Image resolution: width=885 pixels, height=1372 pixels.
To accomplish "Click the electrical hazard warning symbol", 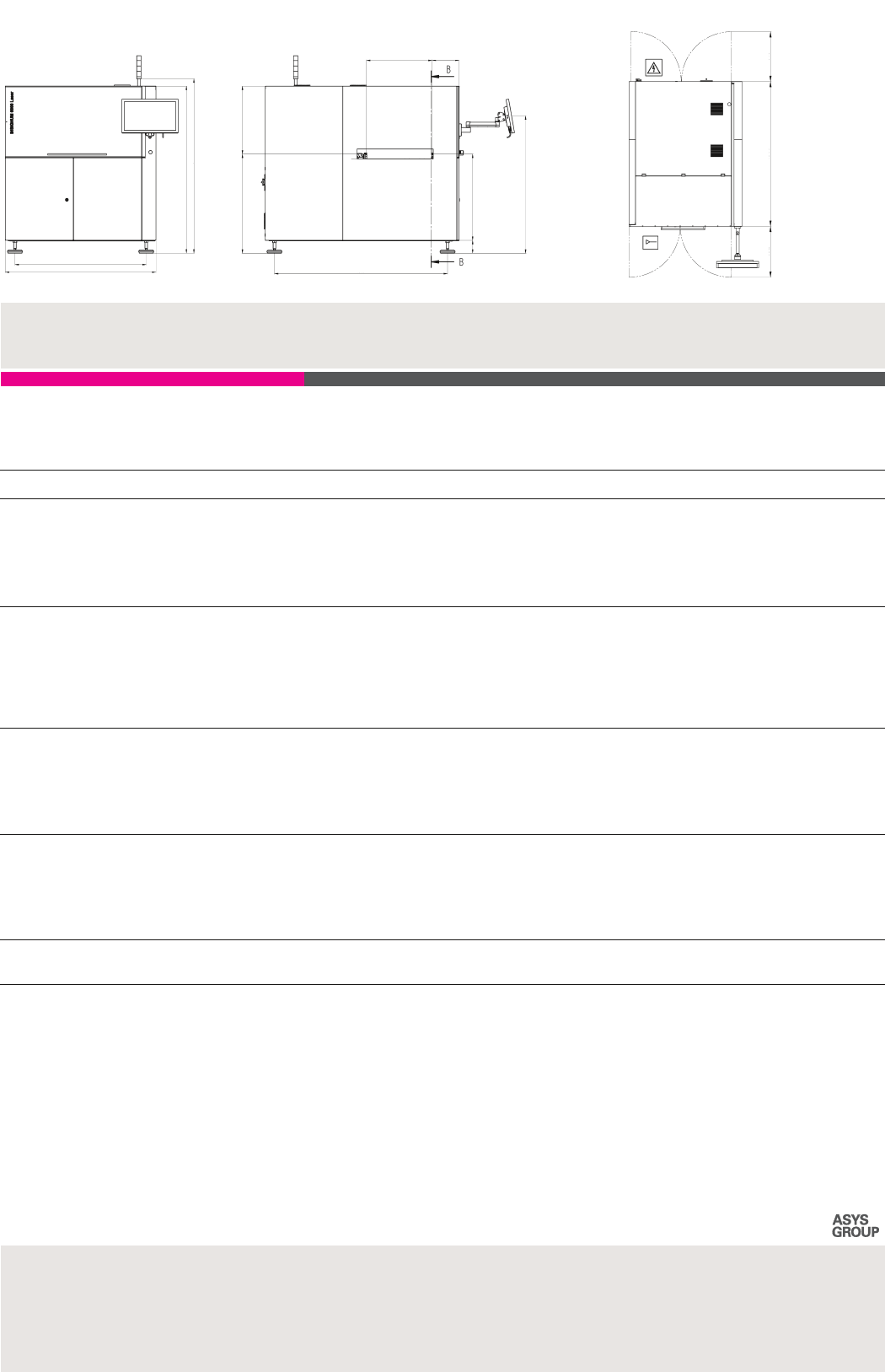I will 652,68.
